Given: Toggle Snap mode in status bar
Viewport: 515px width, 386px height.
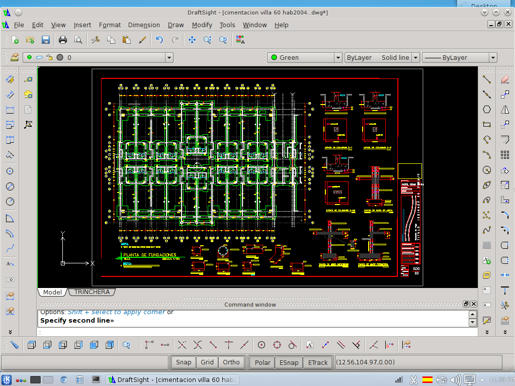Looking at the screenshot, I should click(x=184, y=362).
